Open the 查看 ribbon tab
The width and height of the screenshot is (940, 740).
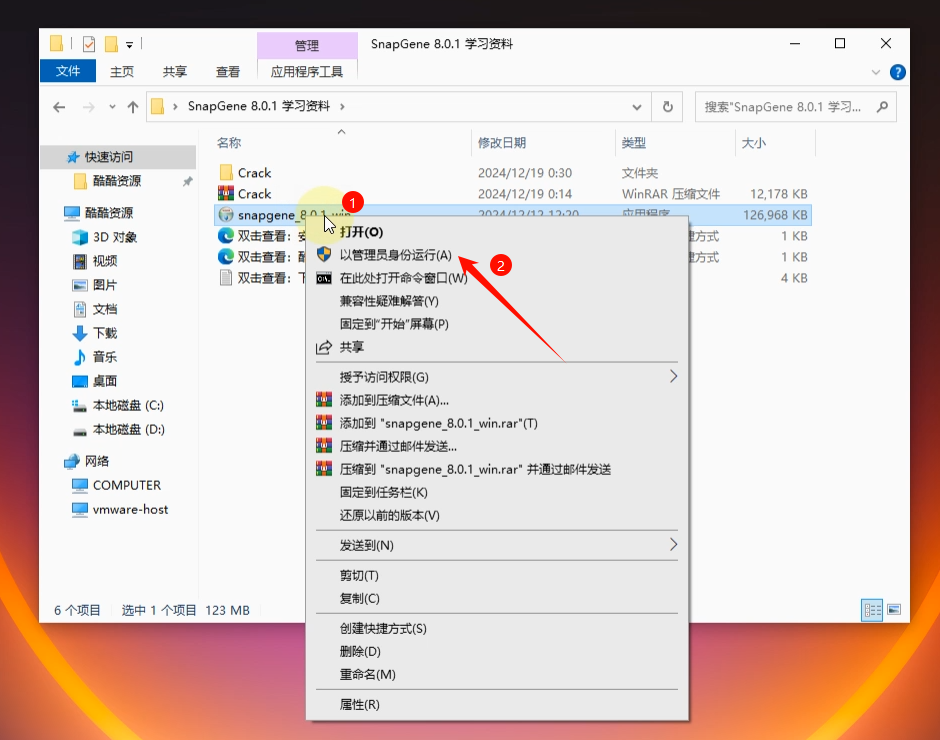228,72
